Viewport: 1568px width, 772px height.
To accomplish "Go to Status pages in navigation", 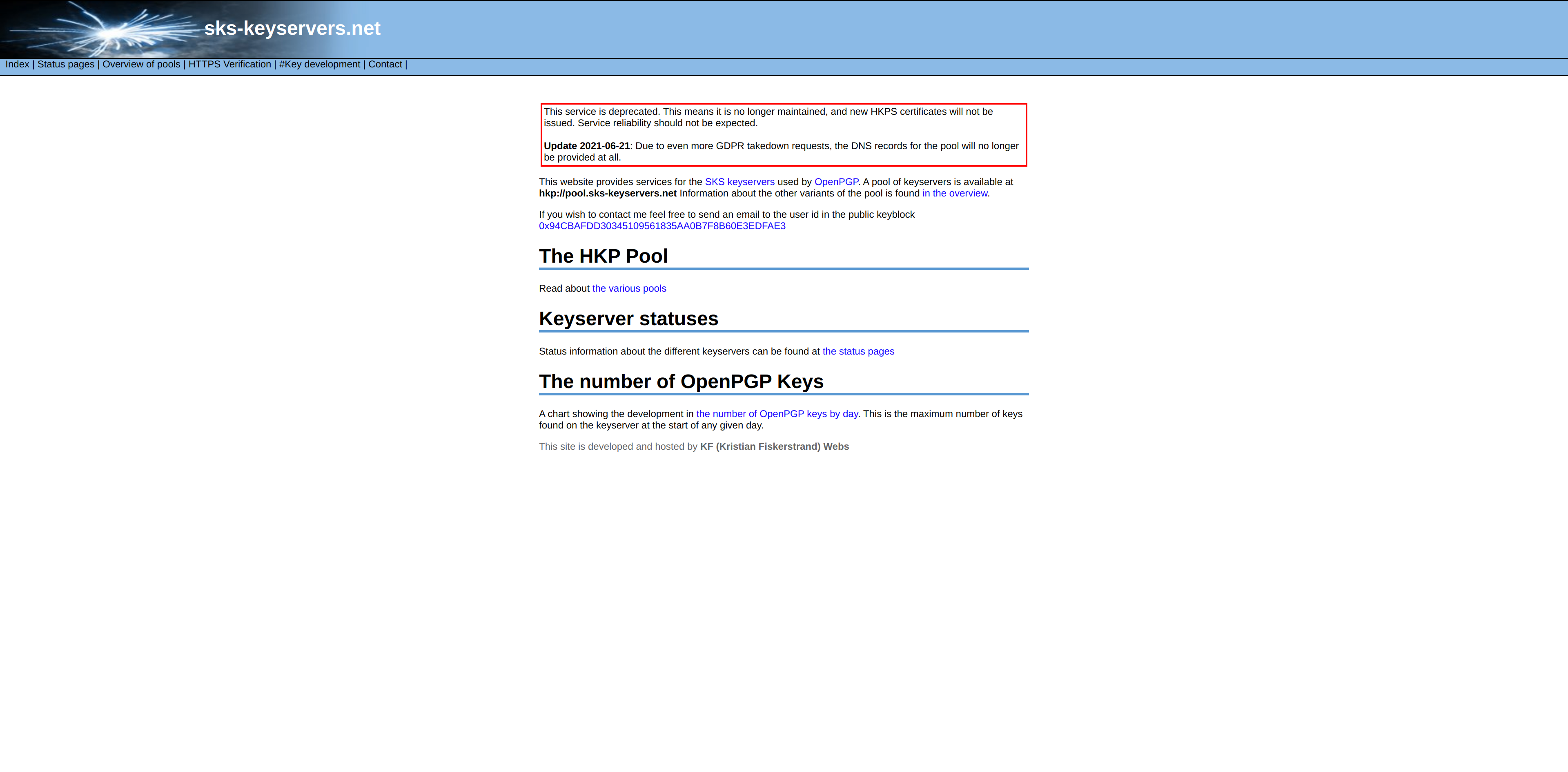I will pos(66,65).
